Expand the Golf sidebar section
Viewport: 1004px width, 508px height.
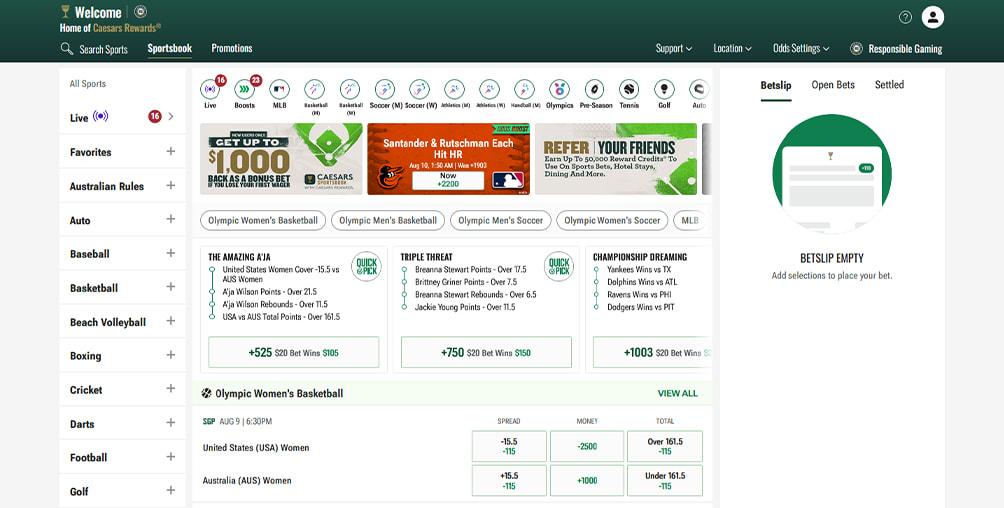[170, 491]
